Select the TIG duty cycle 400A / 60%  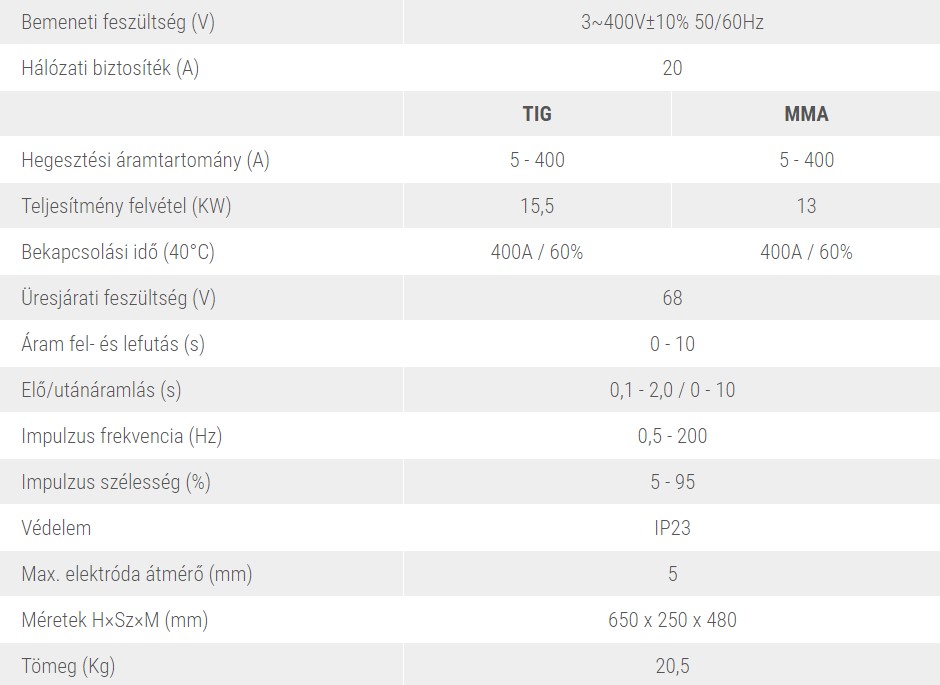(x=537, y=252)
